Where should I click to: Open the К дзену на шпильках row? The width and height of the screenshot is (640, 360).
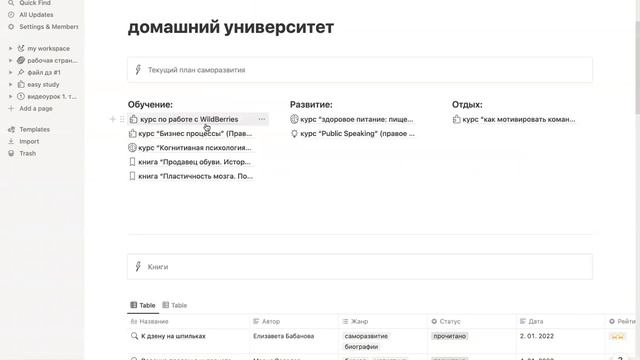point(173,336)
